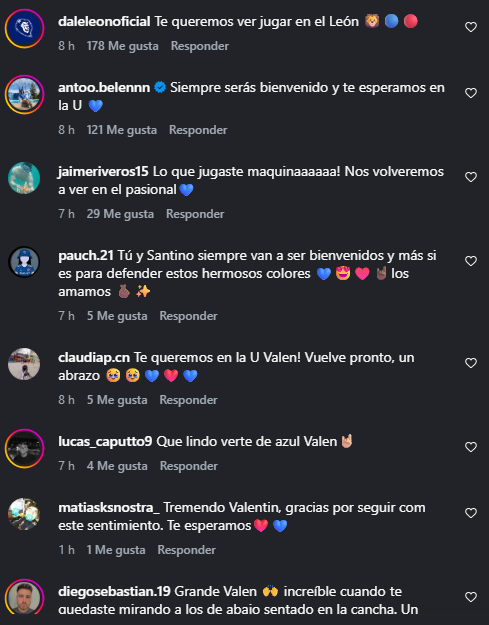Like lucas_caputto9's comment

pos(471,447)
